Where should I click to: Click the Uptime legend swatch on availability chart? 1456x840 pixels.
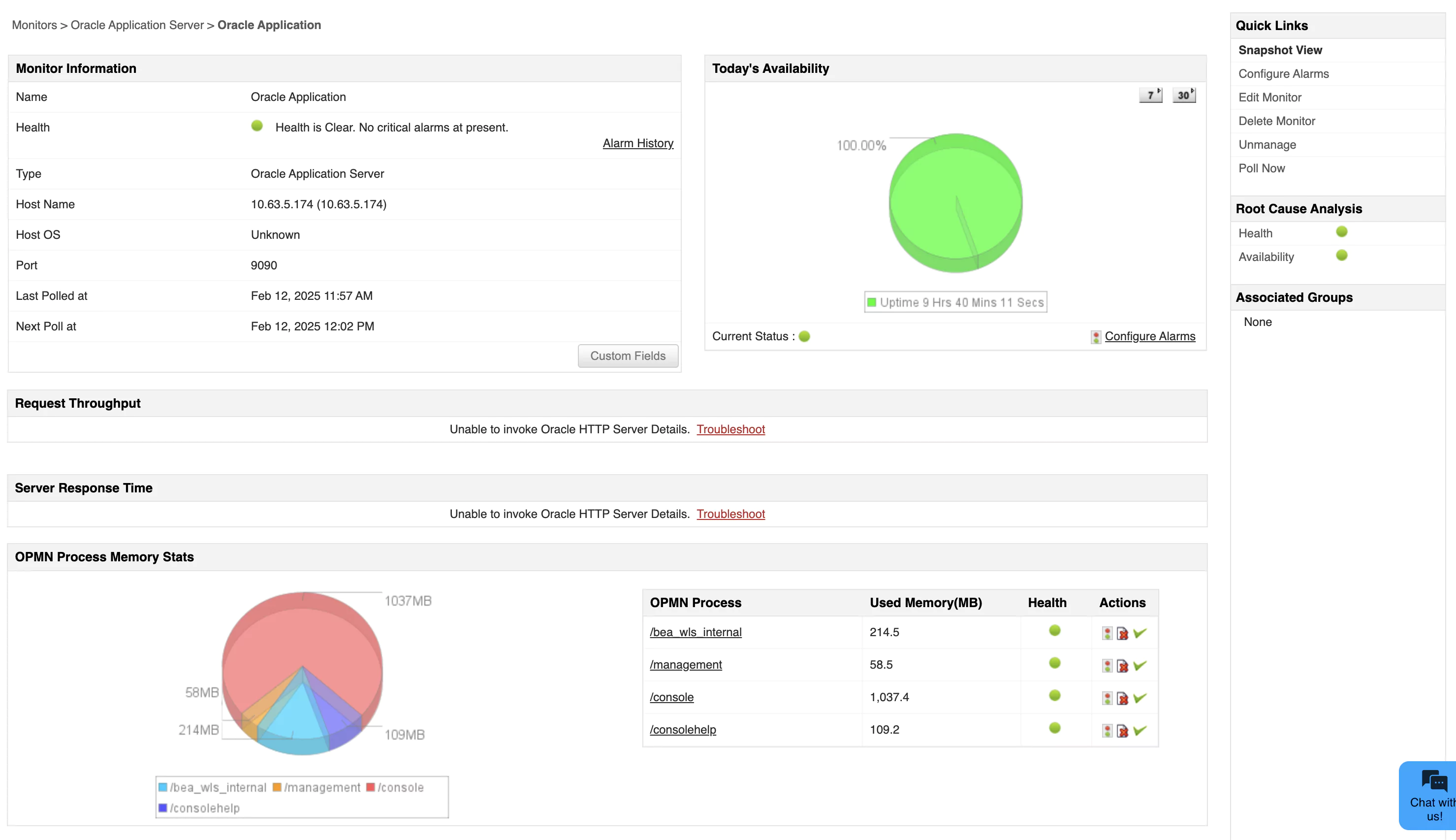pos(871,302)
